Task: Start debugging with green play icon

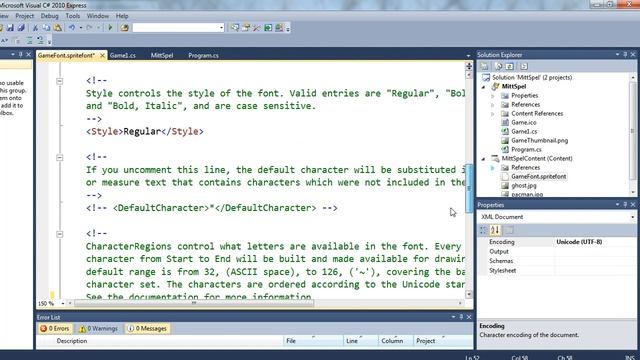Action: click(x=110, y=28)
